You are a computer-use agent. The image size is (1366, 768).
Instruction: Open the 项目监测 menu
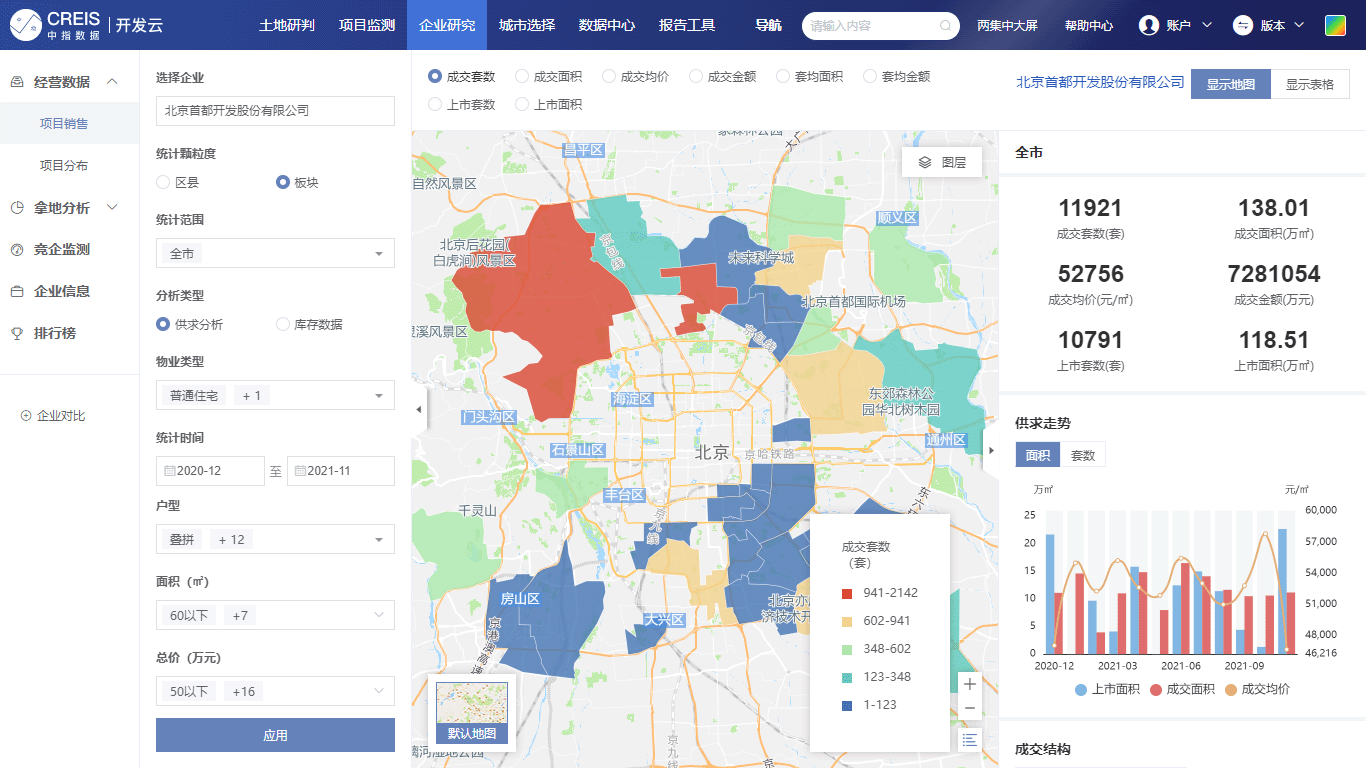pos(367,25)
